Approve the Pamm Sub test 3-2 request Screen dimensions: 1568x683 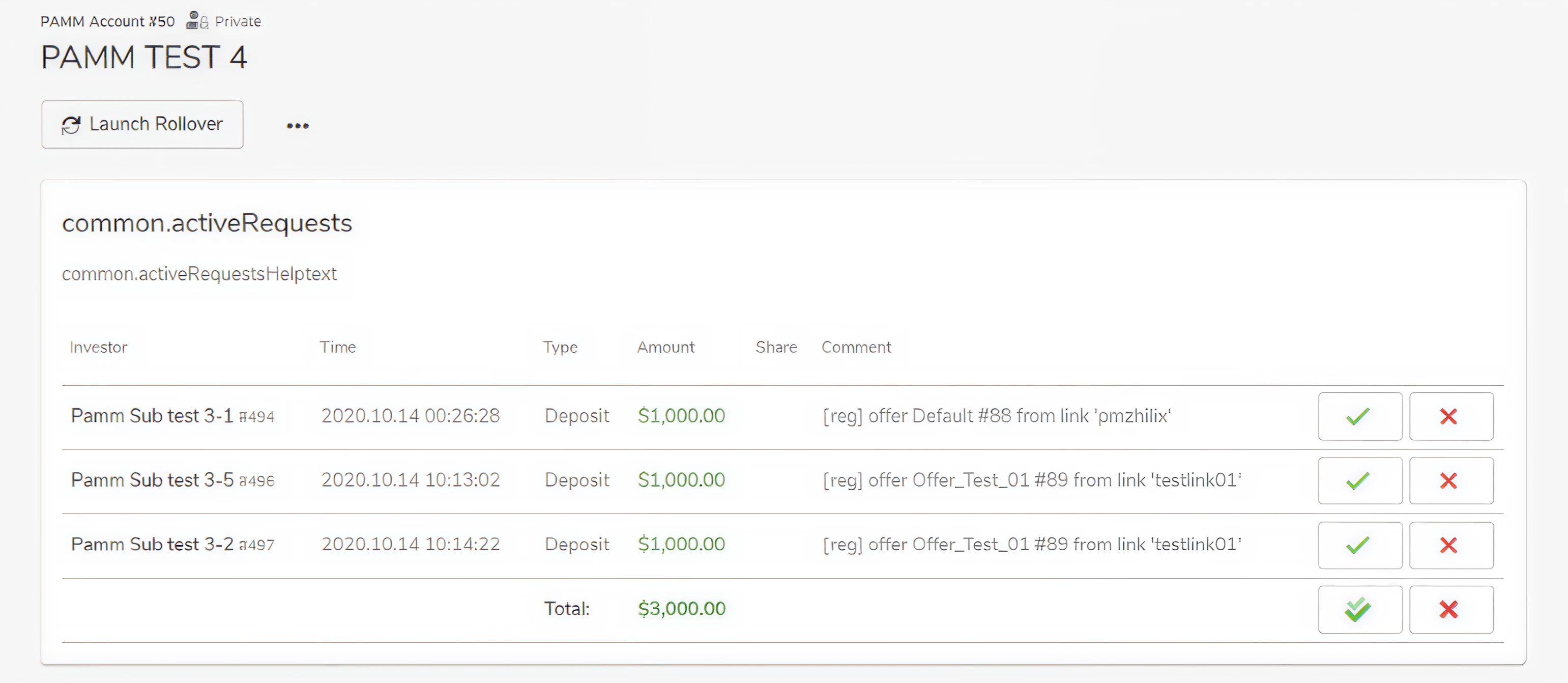(x=1359, y=545)
